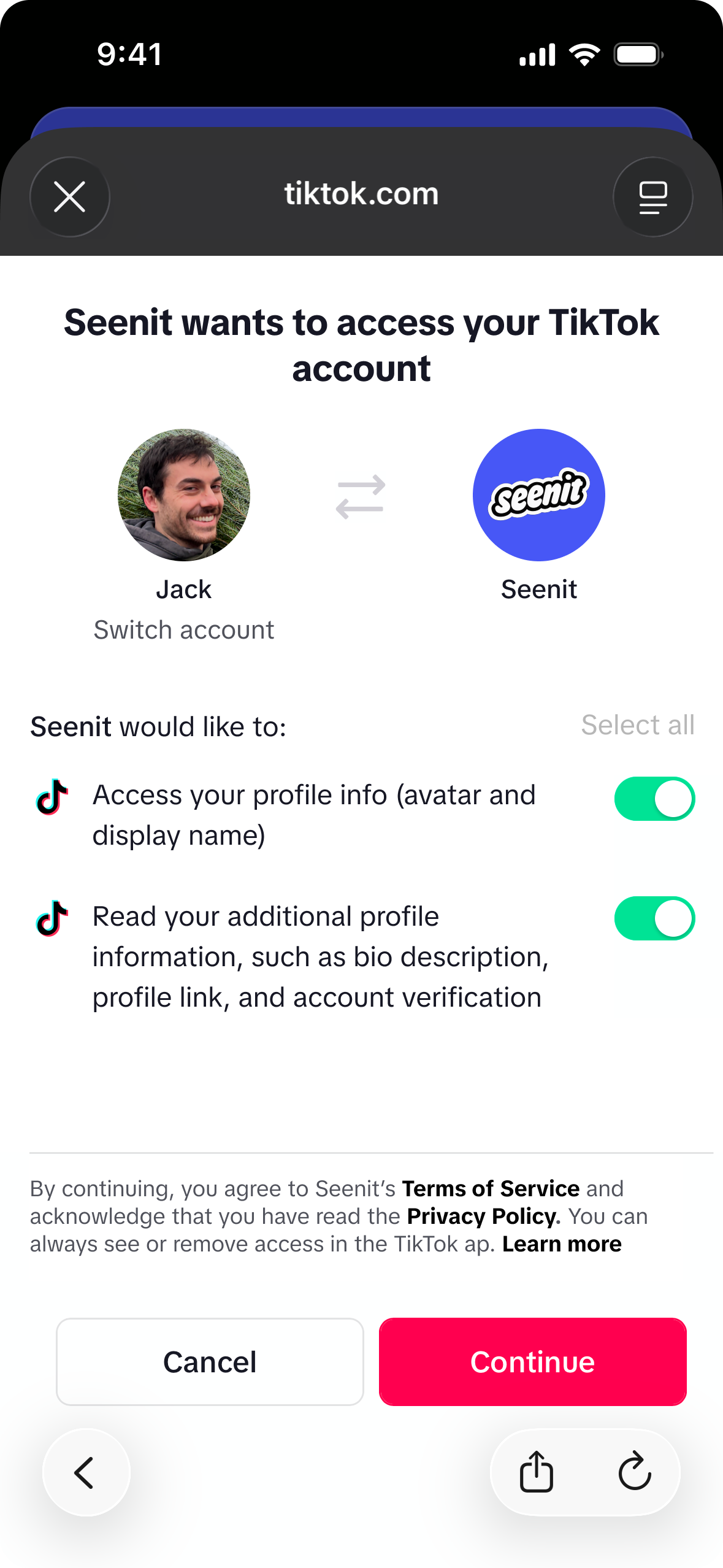This screenshot has height=1568, width=723.
Task: Tap the TikTok icon beside additional profile information
Action: tap(52, 918)
